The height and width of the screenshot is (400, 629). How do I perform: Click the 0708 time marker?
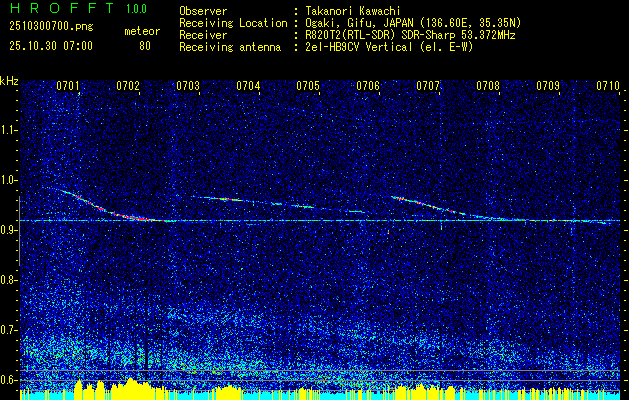point(488,85)
